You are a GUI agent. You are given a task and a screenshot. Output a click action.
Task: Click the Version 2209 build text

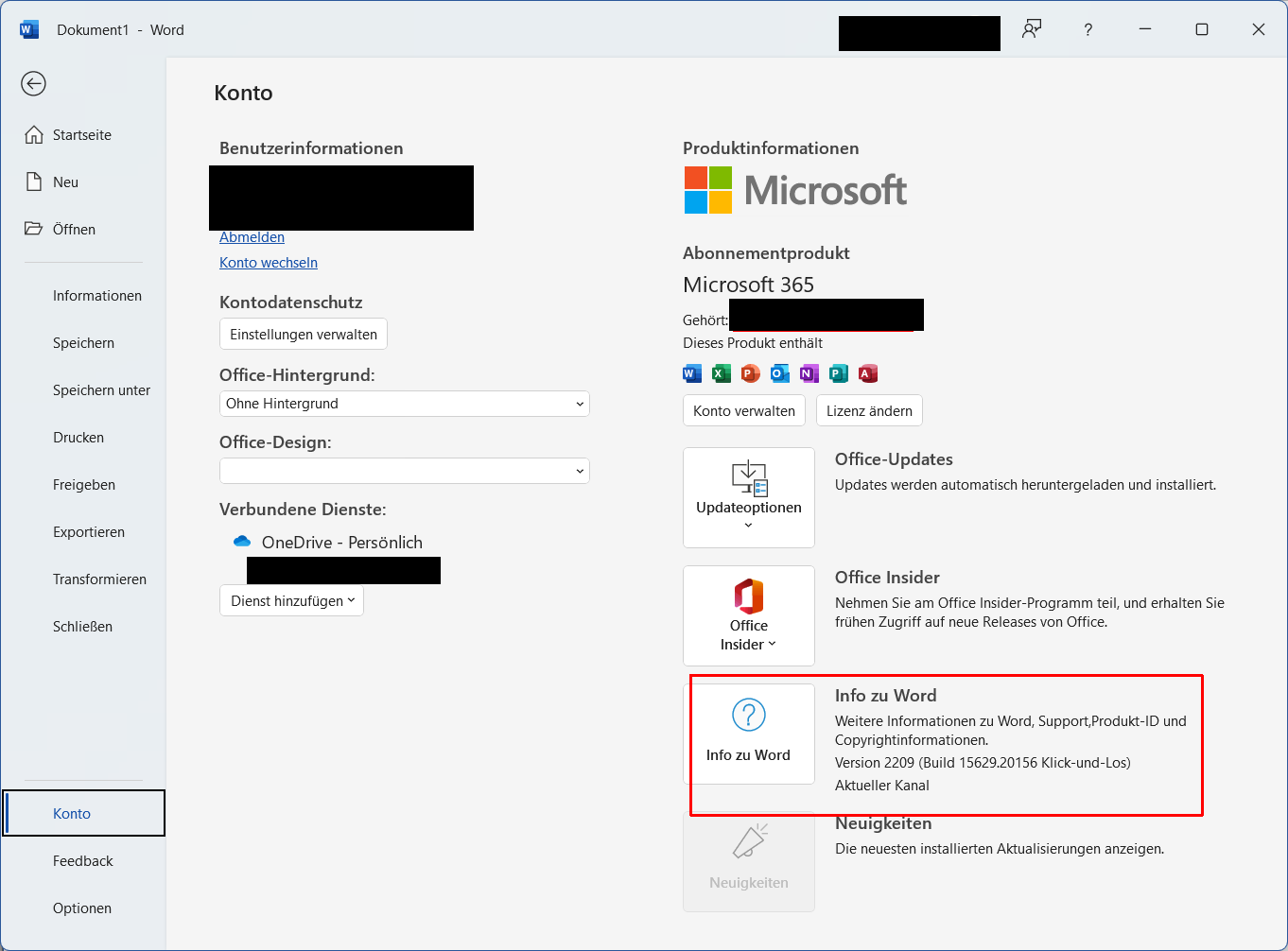(983, 763)
